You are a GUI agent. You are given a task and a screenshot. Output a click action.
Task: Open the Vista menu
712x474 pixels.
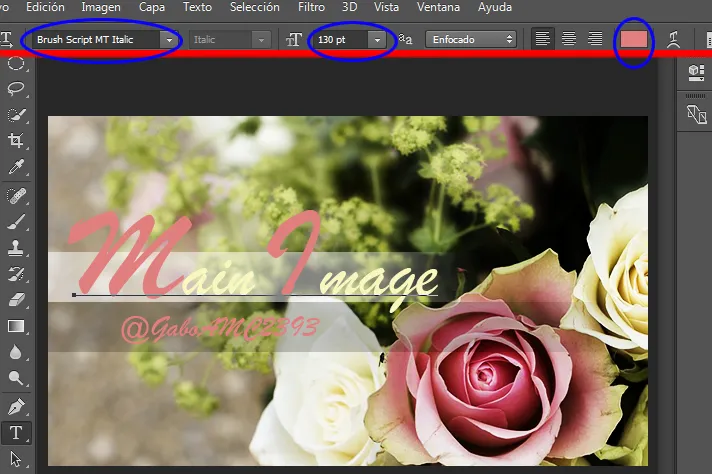[386, 7]
